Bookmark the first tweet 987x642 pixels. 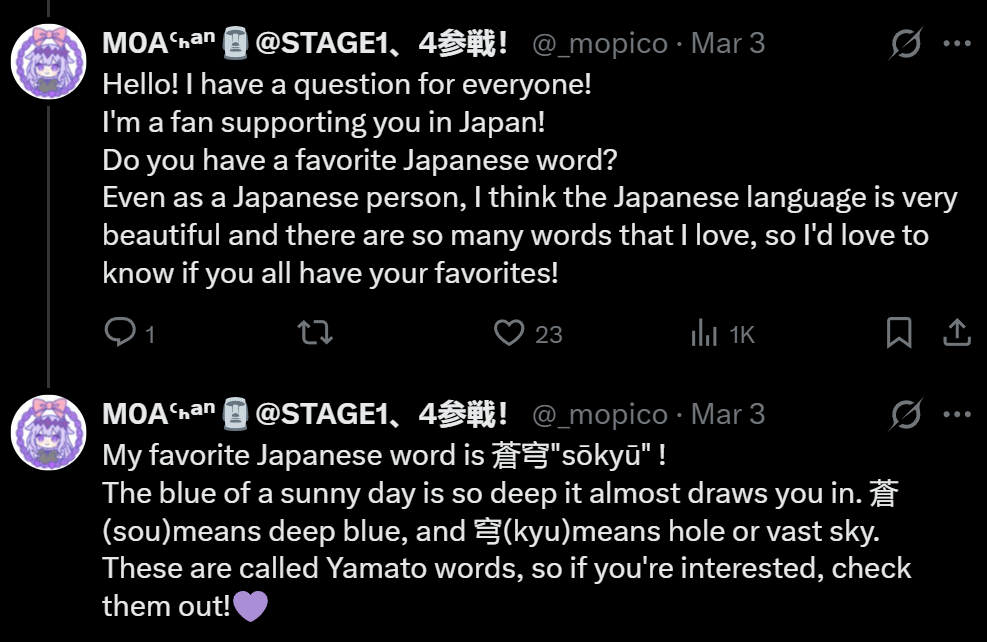[x=899, y=332]
